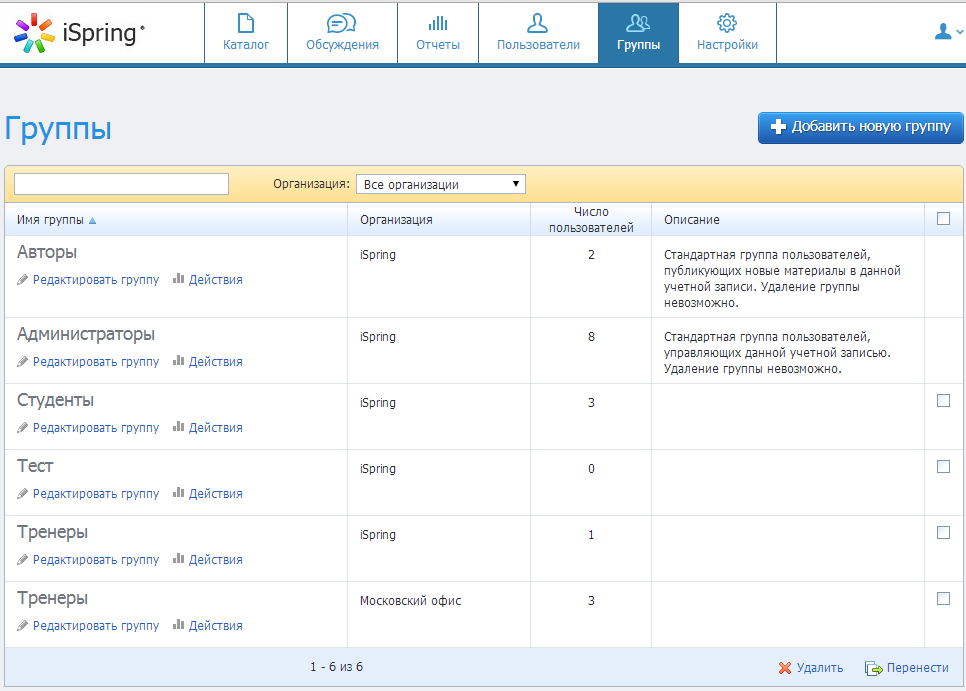The height and width of the screenshot is (691, 966).
Task: Click the Администраторы group name
Action: pyautogui.click(x=86, y=334)
